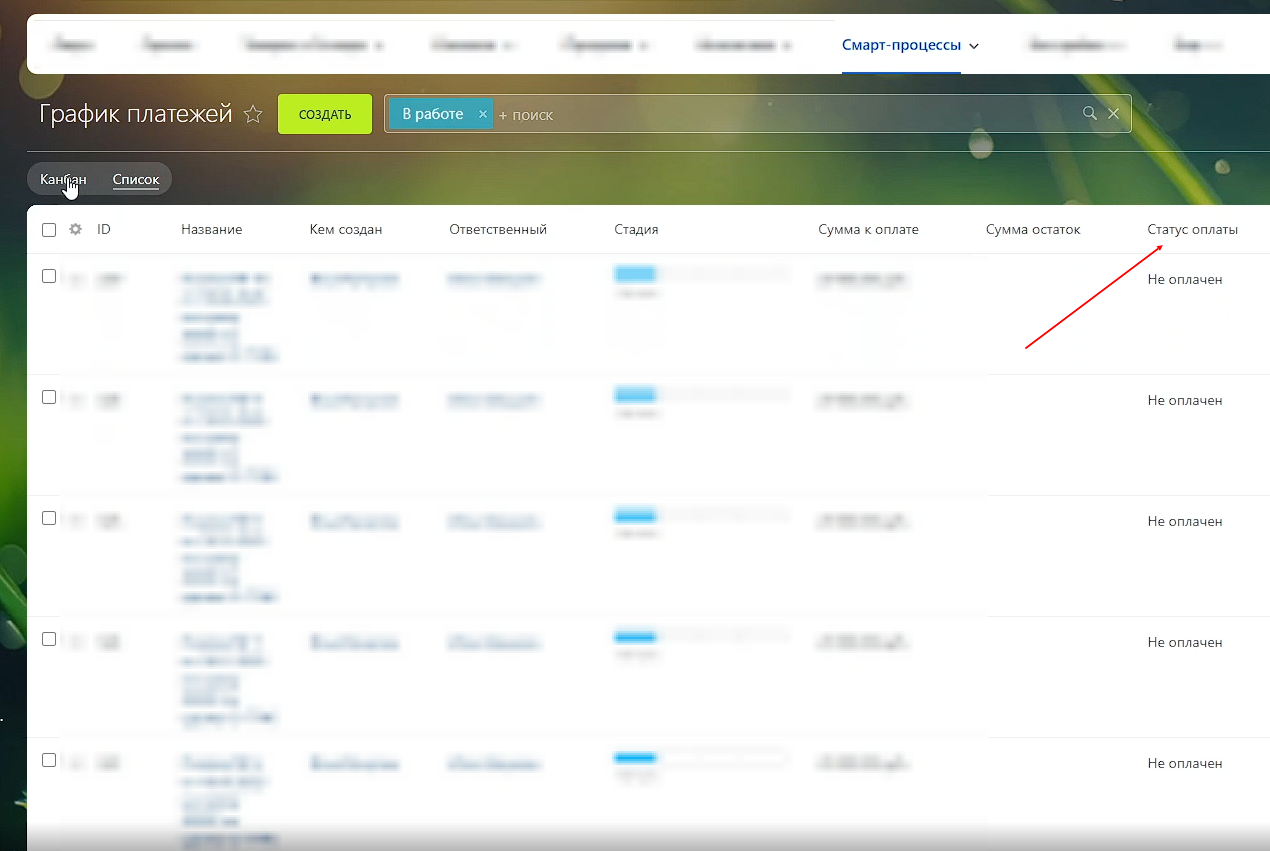
Task: Click the stage progress bar in first row
Action: tap(700, 273)
